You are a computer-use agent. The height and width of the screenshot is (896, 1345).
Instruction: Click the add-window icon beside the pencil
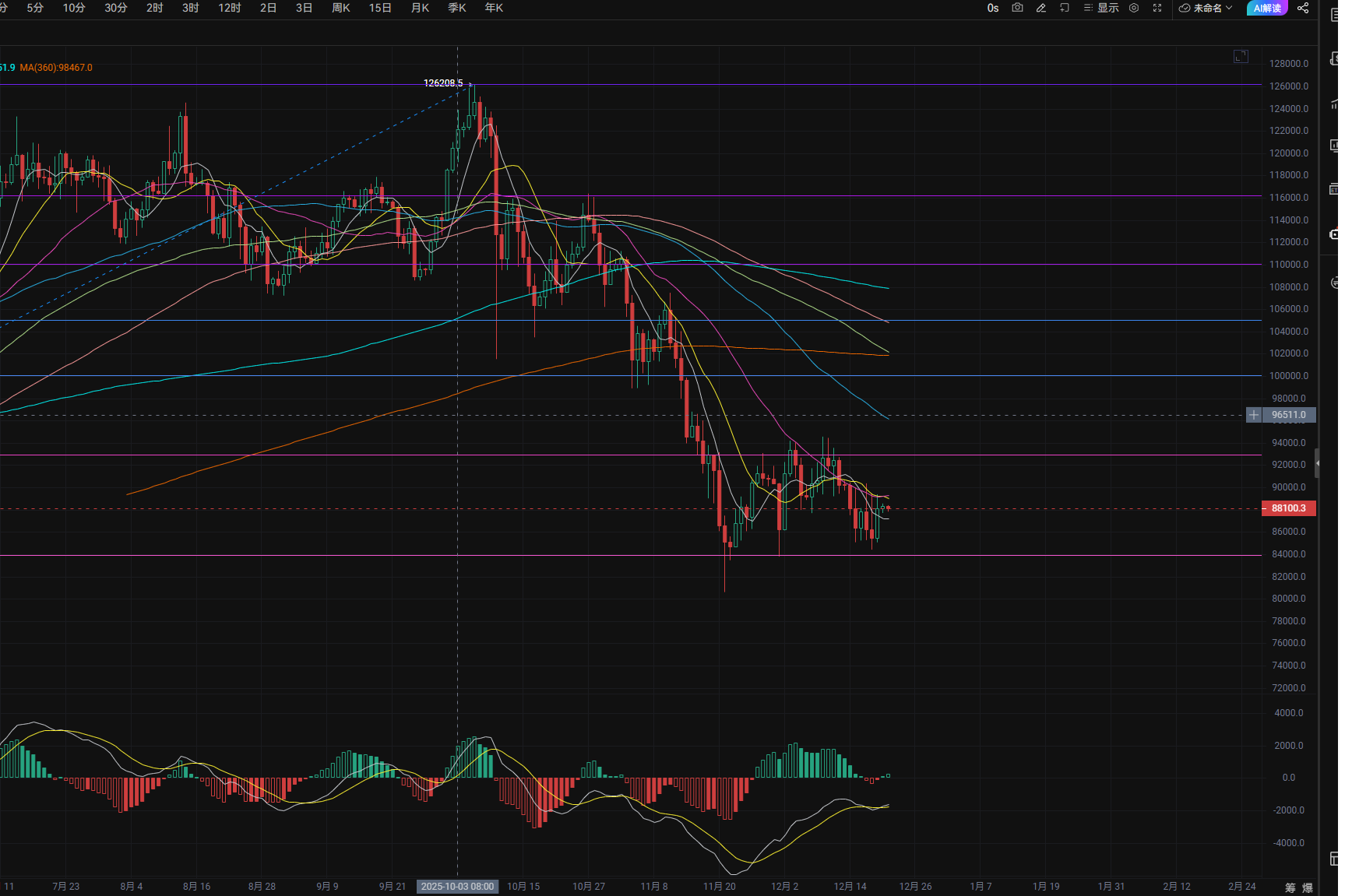click(1065, 8)
